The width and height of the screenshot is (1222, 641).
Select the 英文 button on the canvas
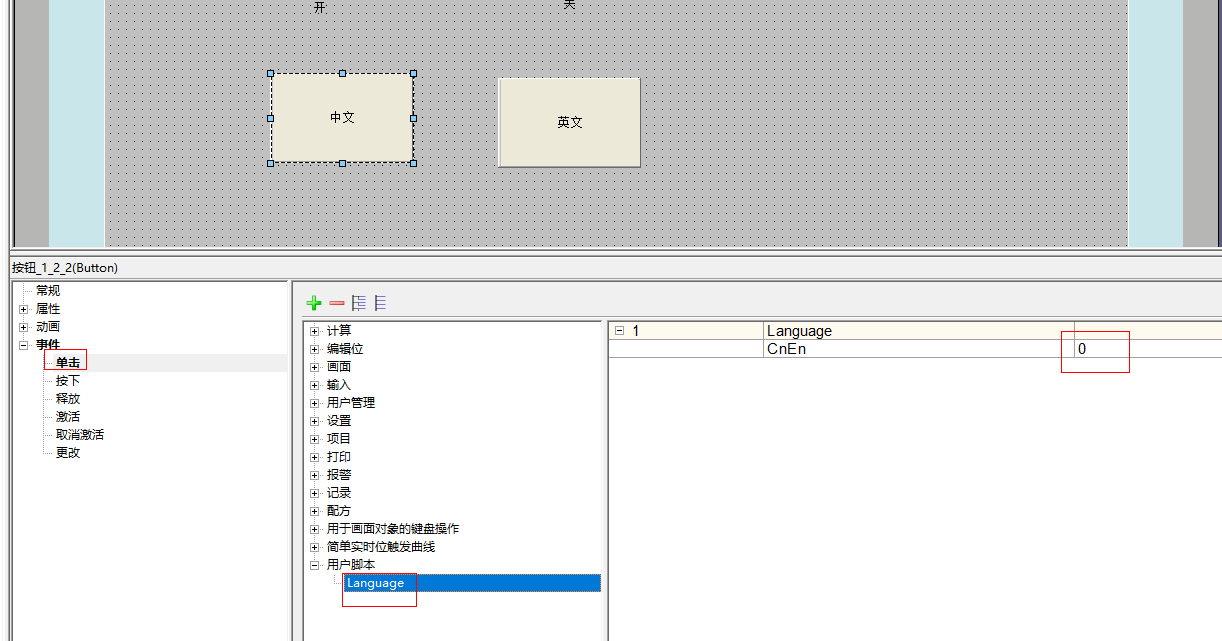point(569,122)
